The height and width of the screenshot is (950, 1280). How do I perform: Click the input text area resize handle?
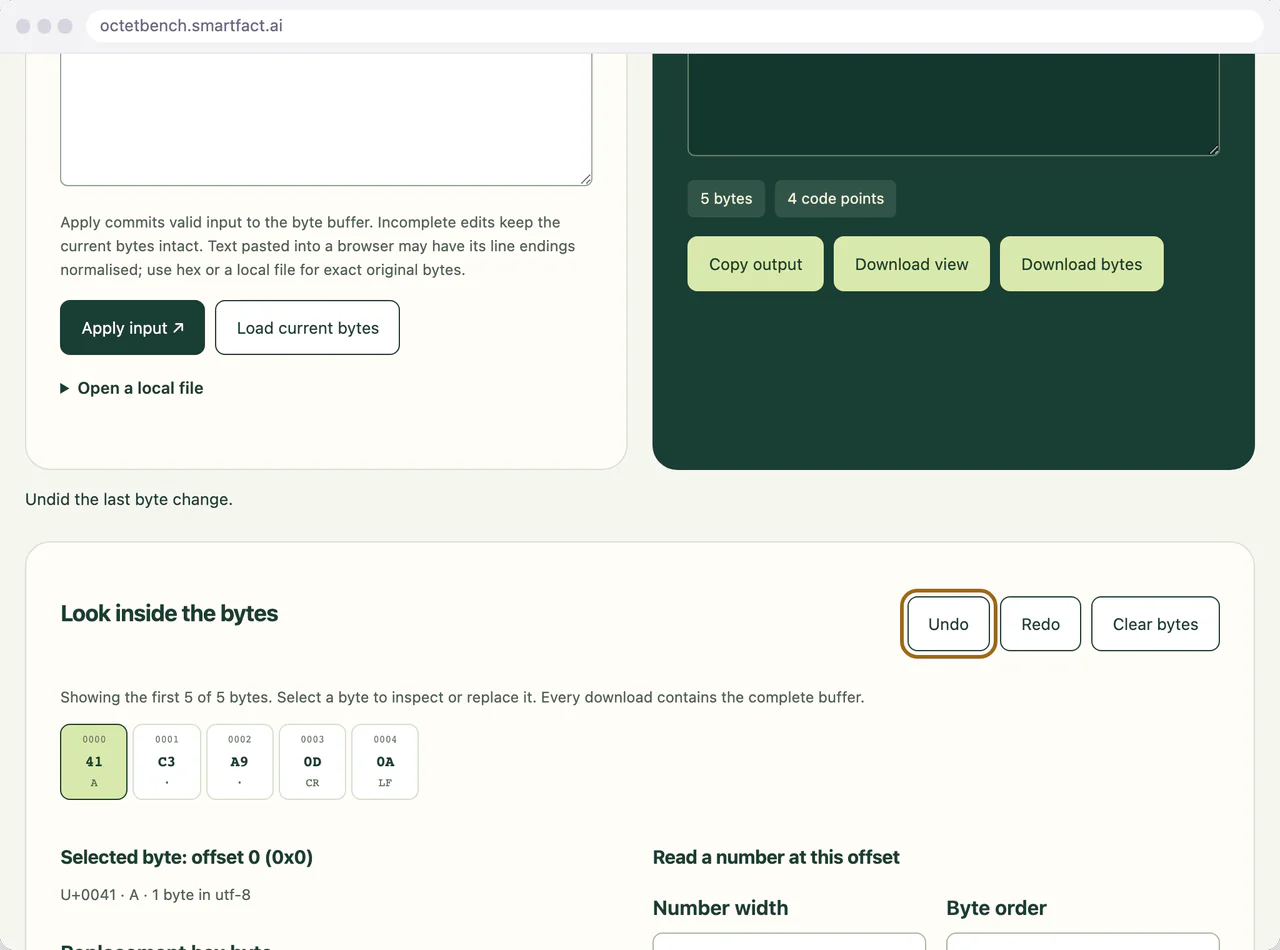tap(586, 180)
